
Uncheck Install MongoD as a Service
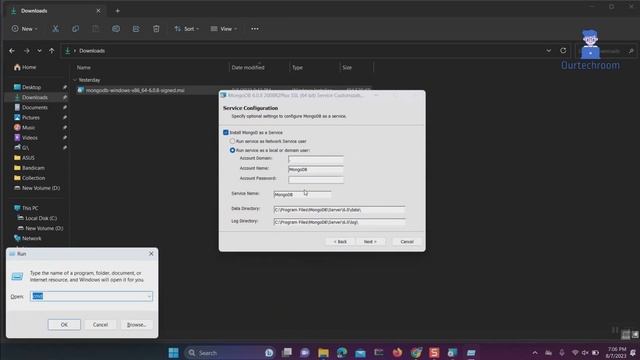pyautogui.click(x=226, y=132)
